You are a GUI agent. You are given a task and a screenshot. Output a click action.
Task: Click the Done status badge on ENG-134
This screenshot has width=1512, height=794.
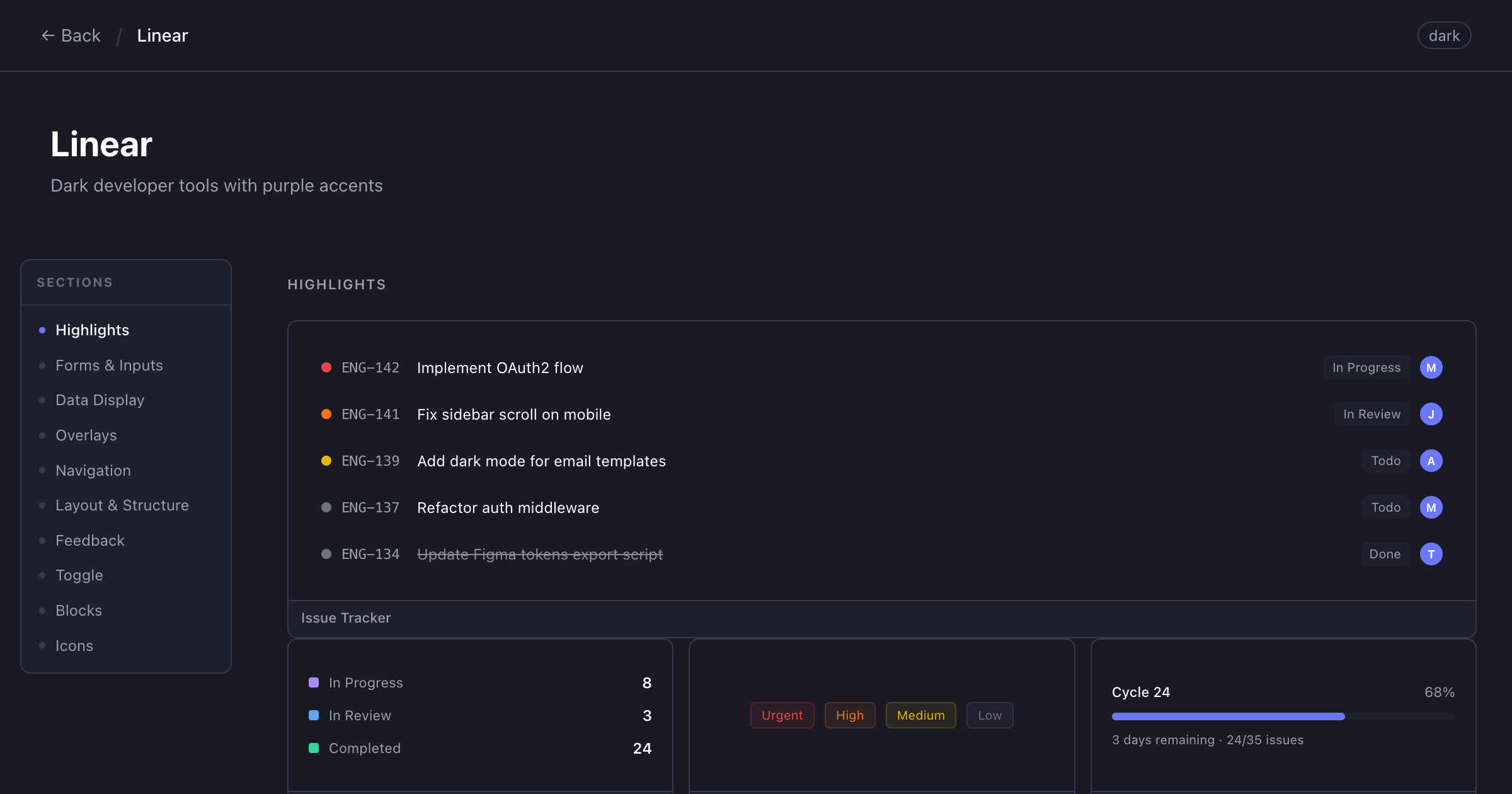coord(1385,554)
